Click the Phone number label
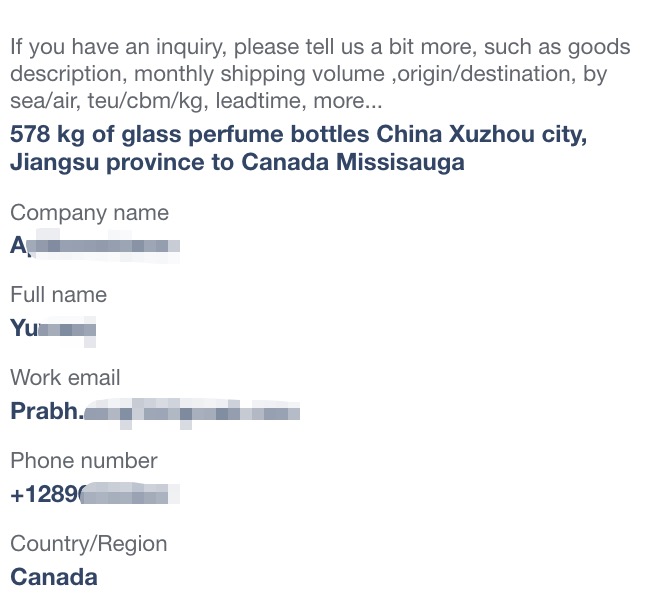 84,461
